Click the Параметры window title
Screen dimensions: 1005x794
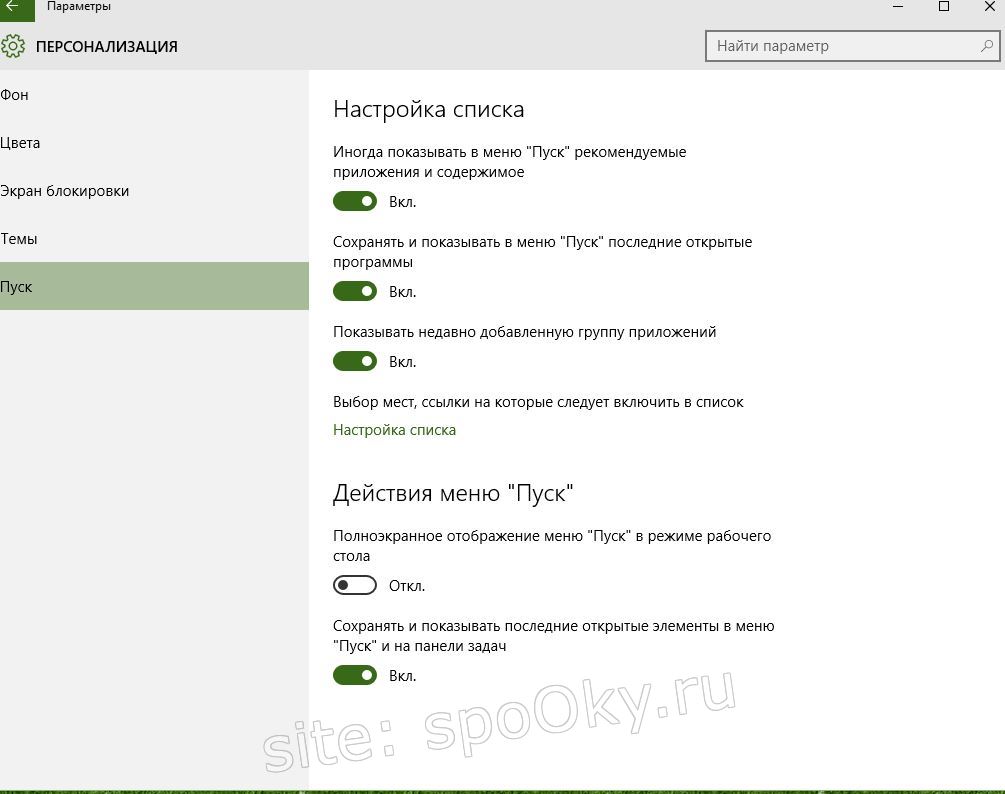[79, 7]
